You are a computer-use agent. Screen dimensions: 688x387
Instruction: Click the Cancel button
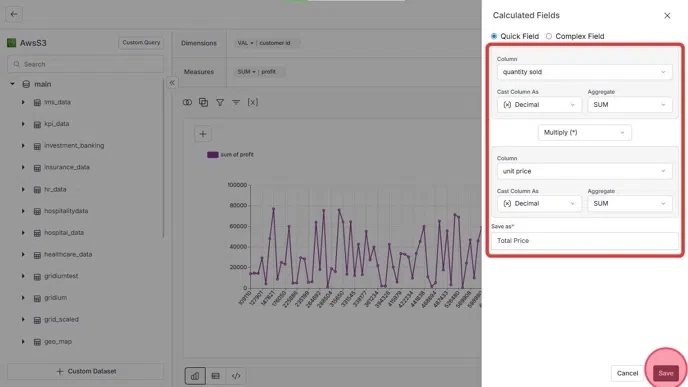[627, 373]
